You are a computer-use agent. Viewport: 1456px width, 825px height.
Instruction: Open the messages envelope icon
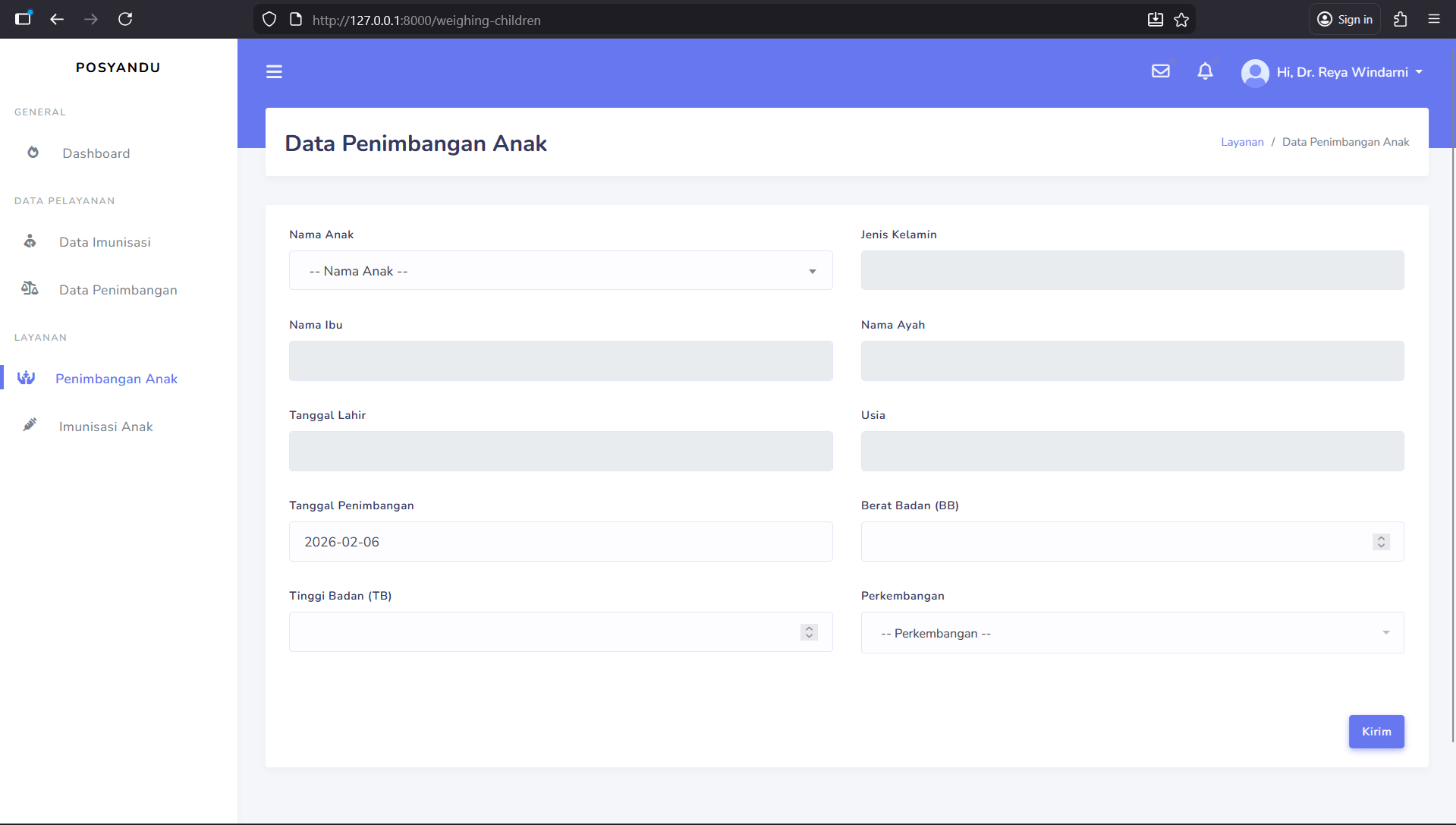(1161, 71)
